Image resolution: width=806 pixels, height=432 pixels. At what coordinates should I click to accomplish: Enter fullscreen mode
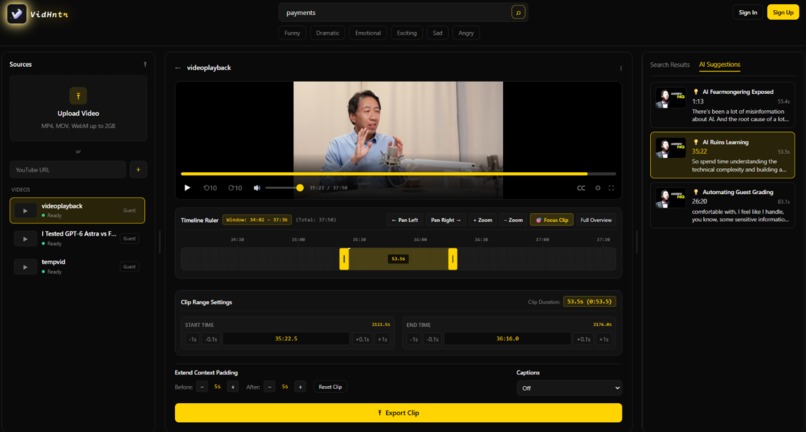[x=611, y=188]
